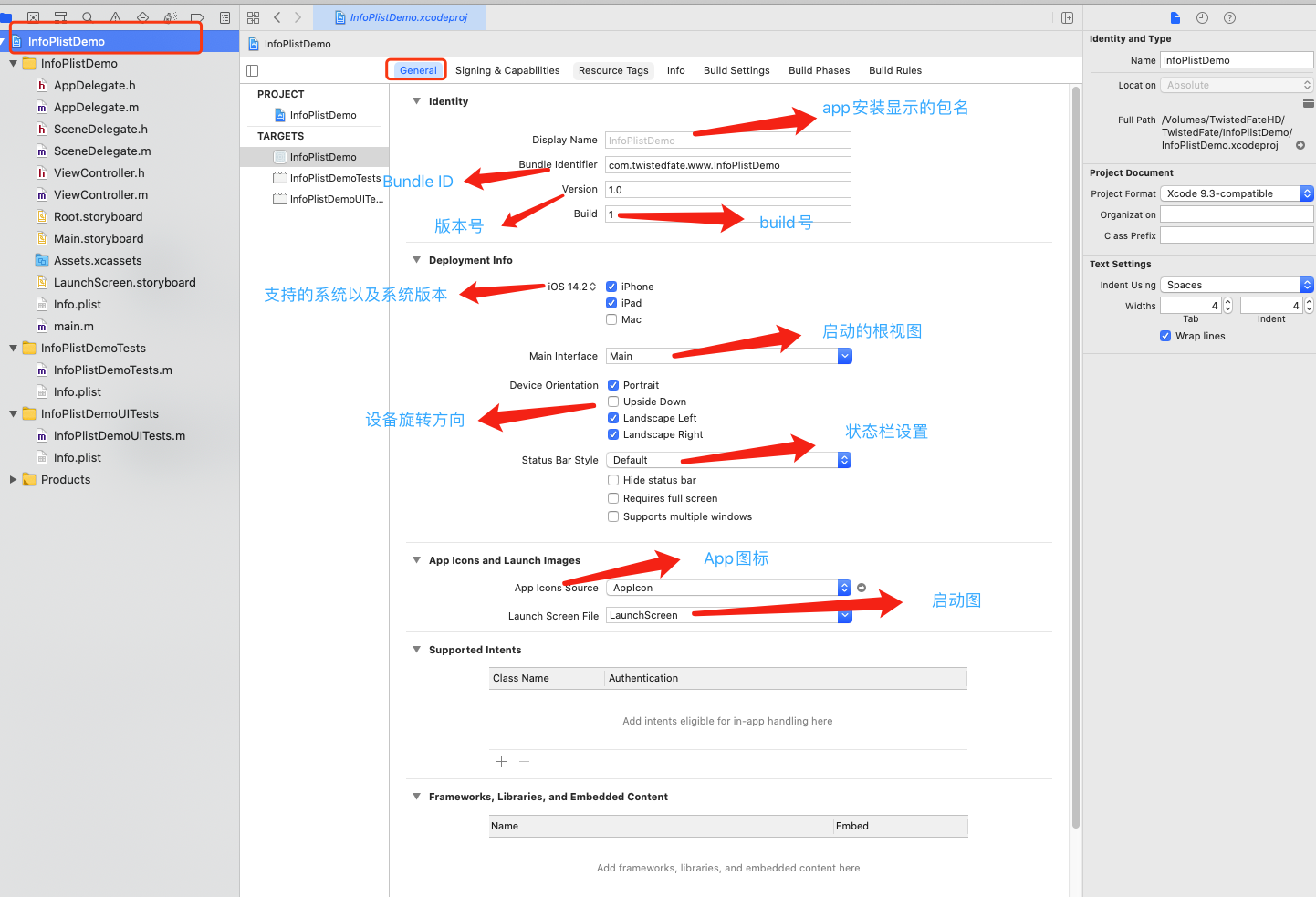The height and width of the screenshot is (897, 1316).
Task: Open the Build Settings tab
Action: pos(736,70)
